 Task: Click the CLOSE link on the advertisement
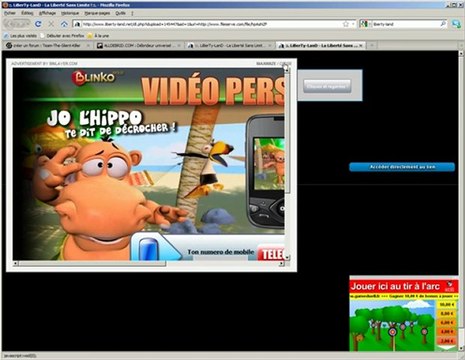pyautogui.click(x=286, y=63)
